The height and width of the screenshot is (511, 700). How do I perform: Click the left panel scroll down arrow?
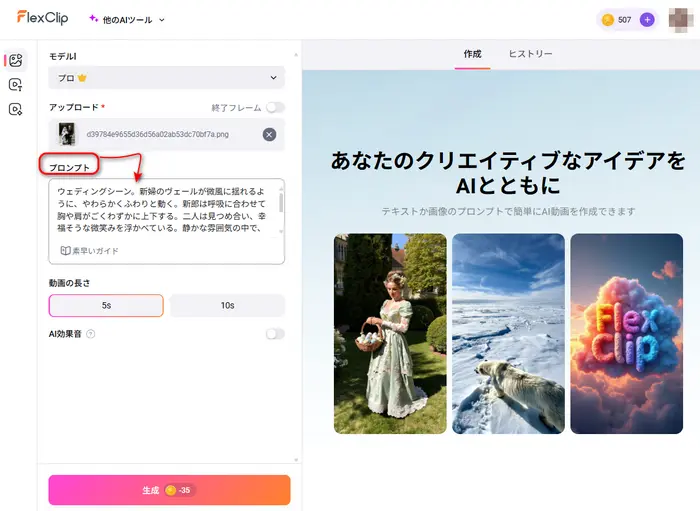296,459
